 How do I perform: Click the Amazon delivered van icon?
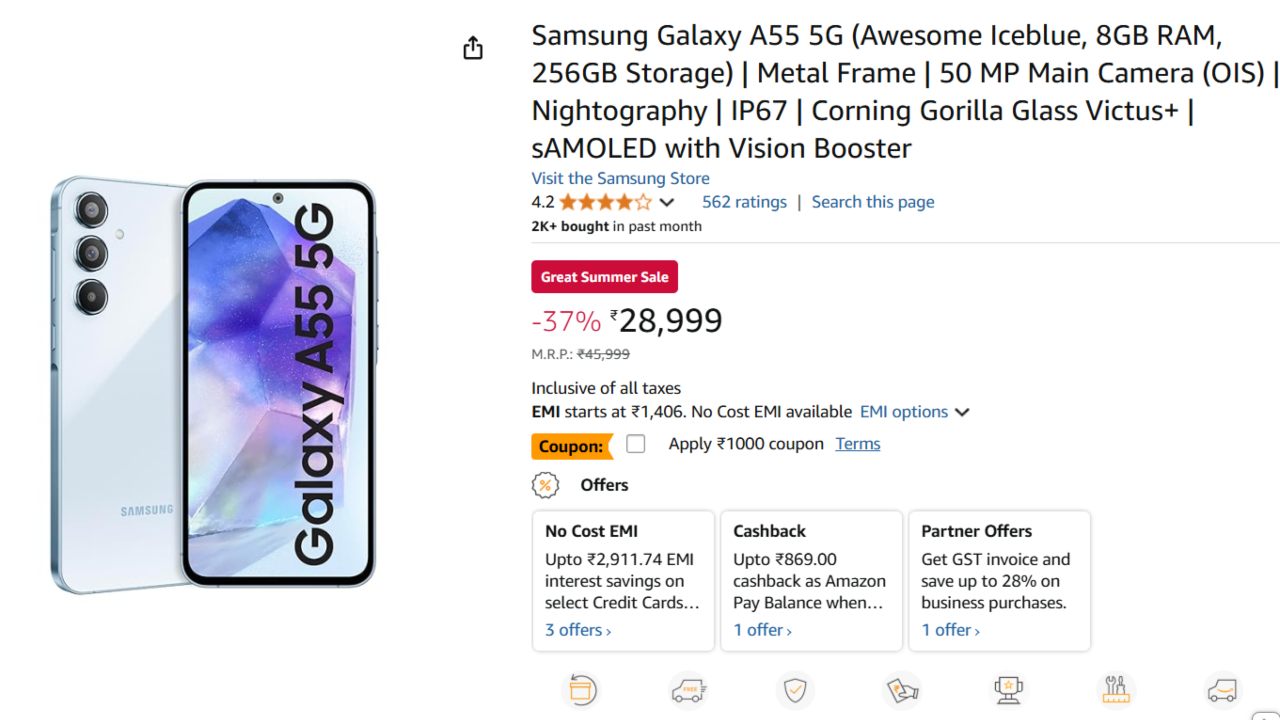1222,690
